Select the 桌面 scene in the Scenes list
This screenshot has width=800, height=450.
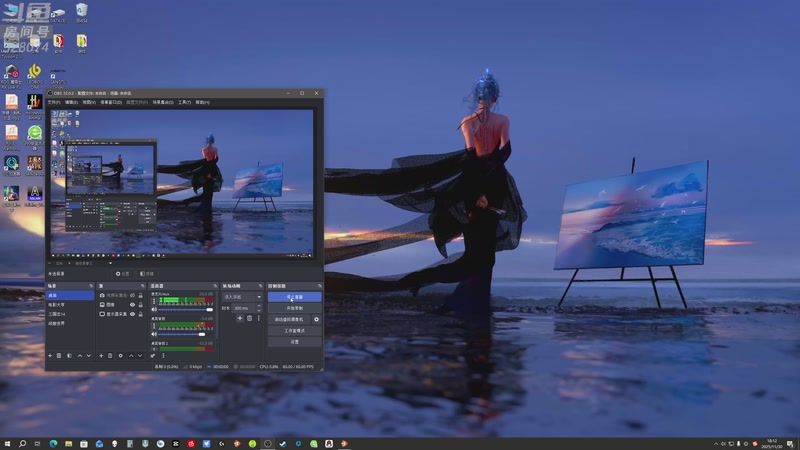pos(70,295)
